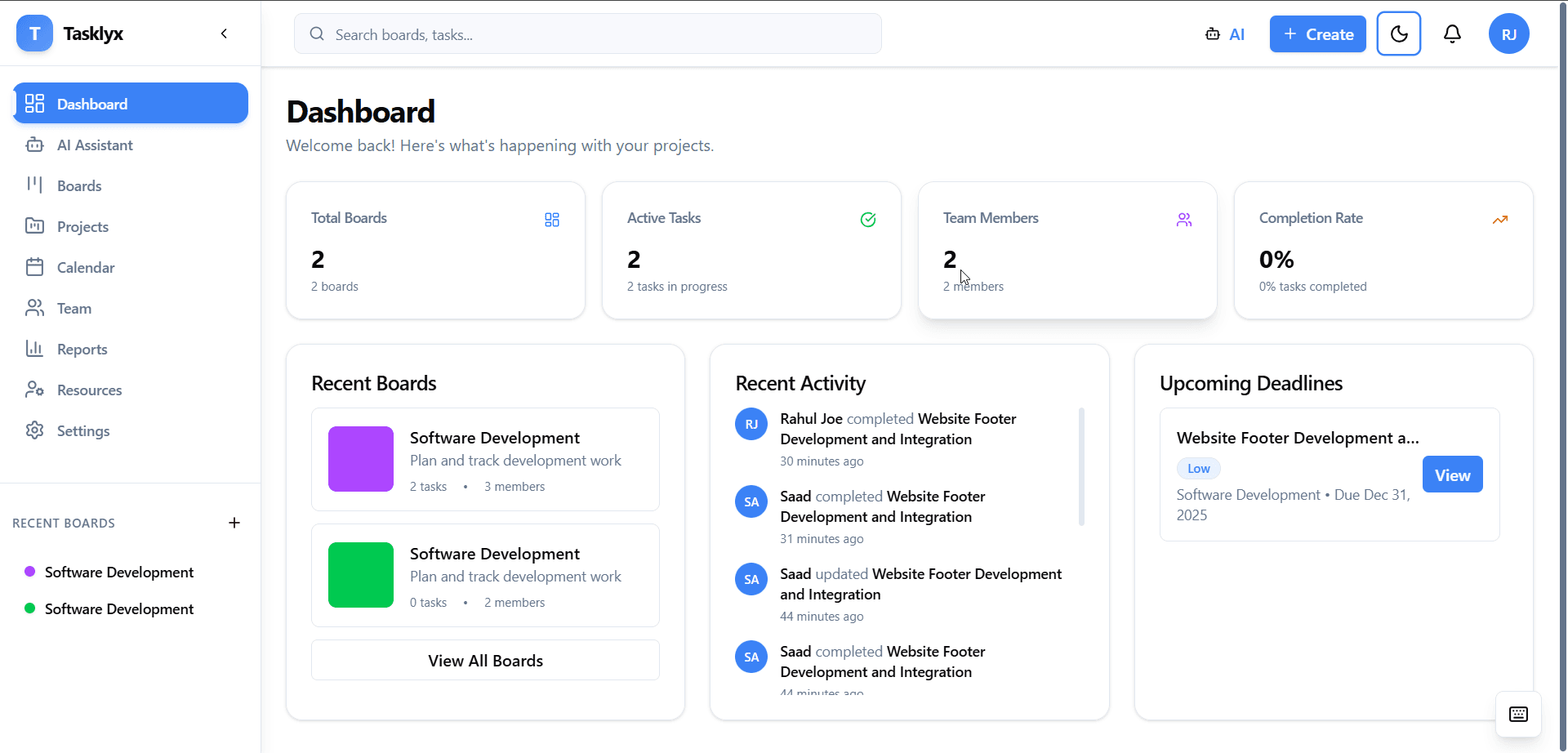Open Projects in the sidebar
The height and width of the screenshot is (753, 1568).
pos(131,226)
